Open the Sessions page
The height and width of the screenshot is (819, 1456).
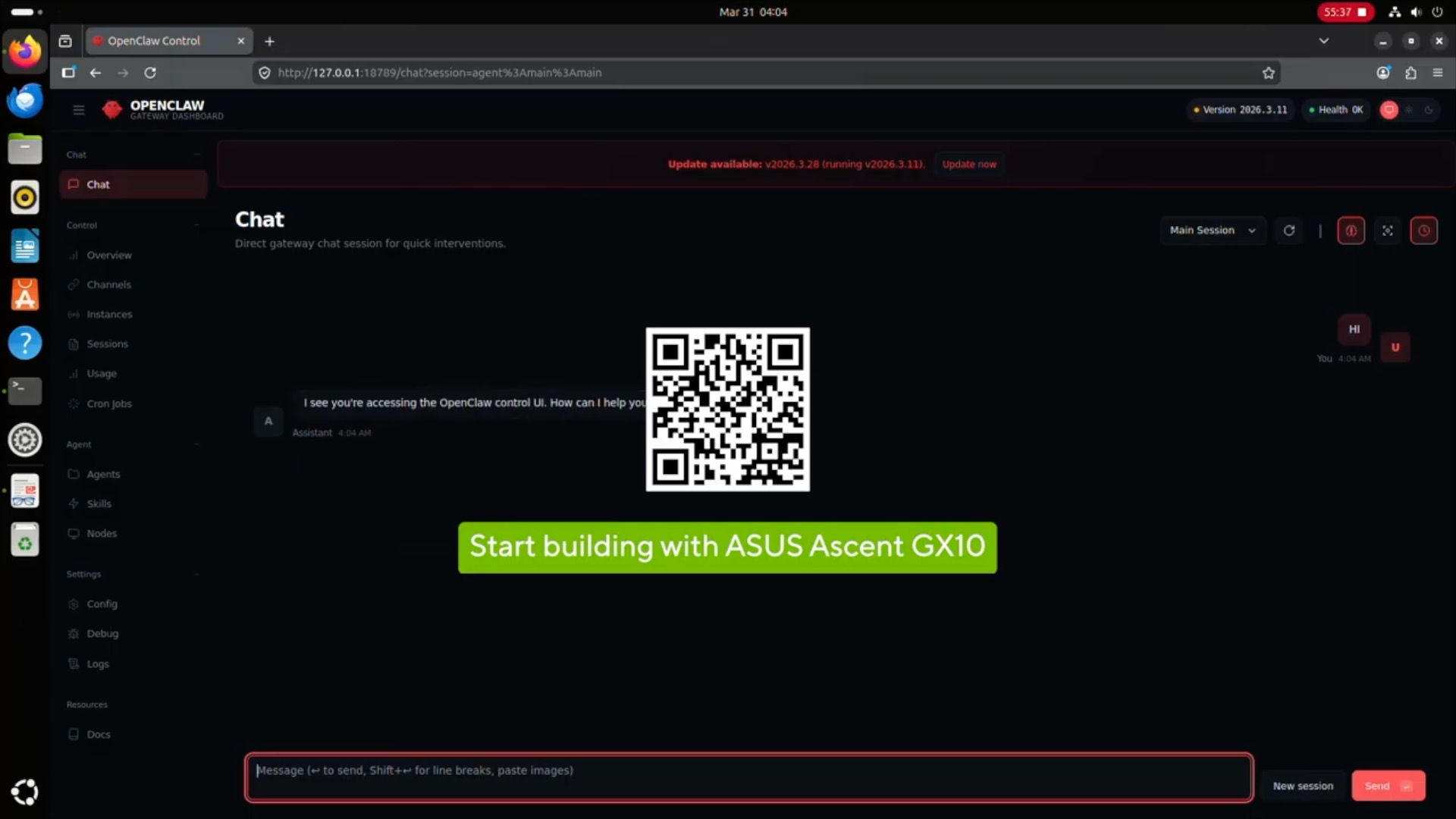133,344
